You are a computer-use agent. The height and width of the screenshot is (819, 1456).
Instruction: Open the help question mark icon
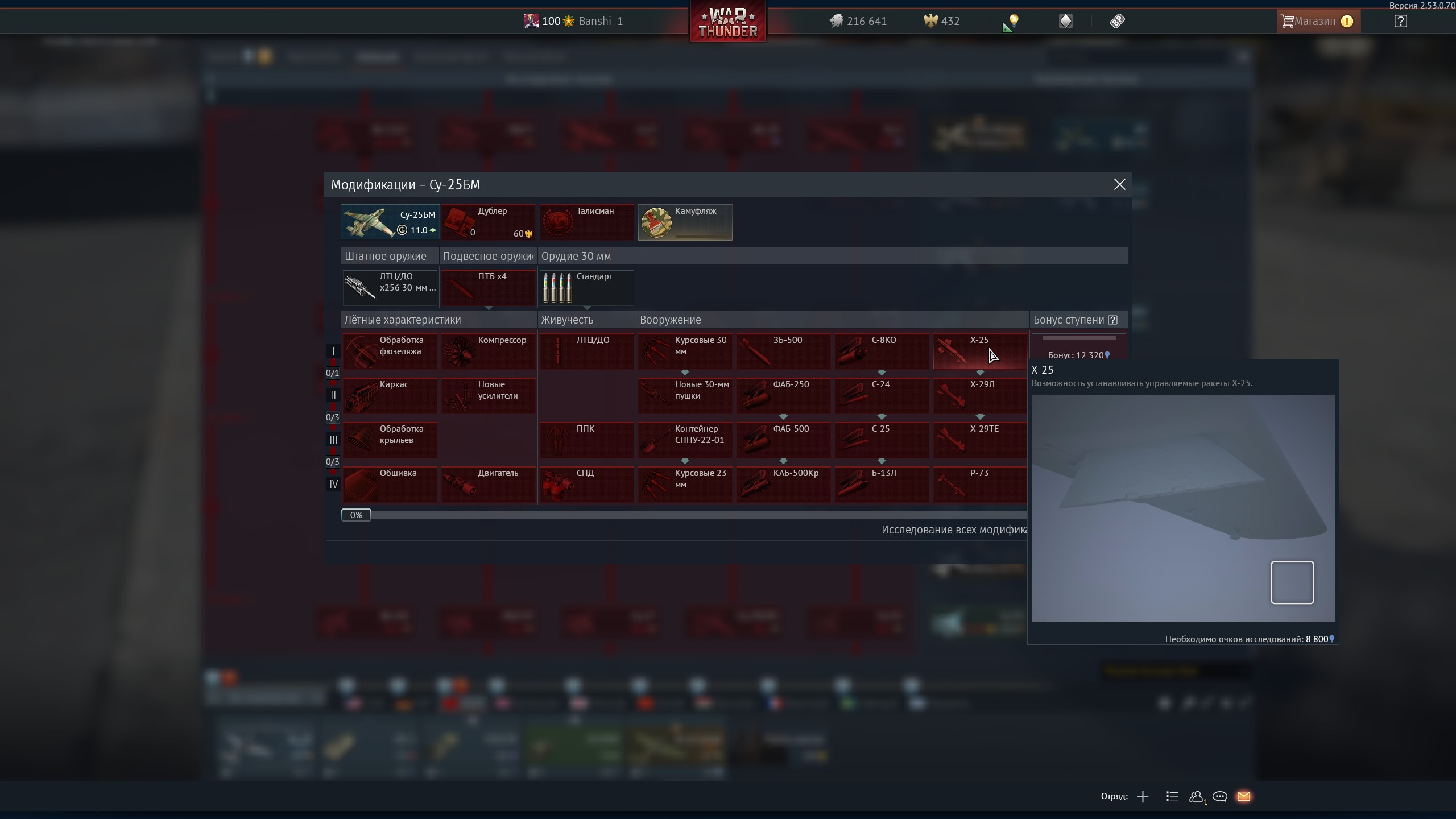1400,22
